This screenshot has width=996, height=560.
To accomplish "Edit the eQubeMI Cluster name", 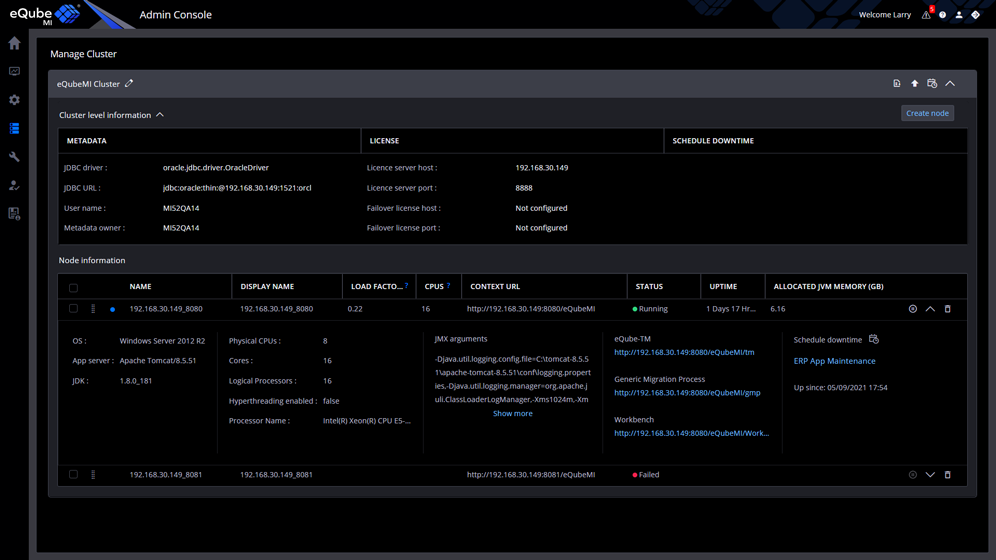I will (129, 83).
